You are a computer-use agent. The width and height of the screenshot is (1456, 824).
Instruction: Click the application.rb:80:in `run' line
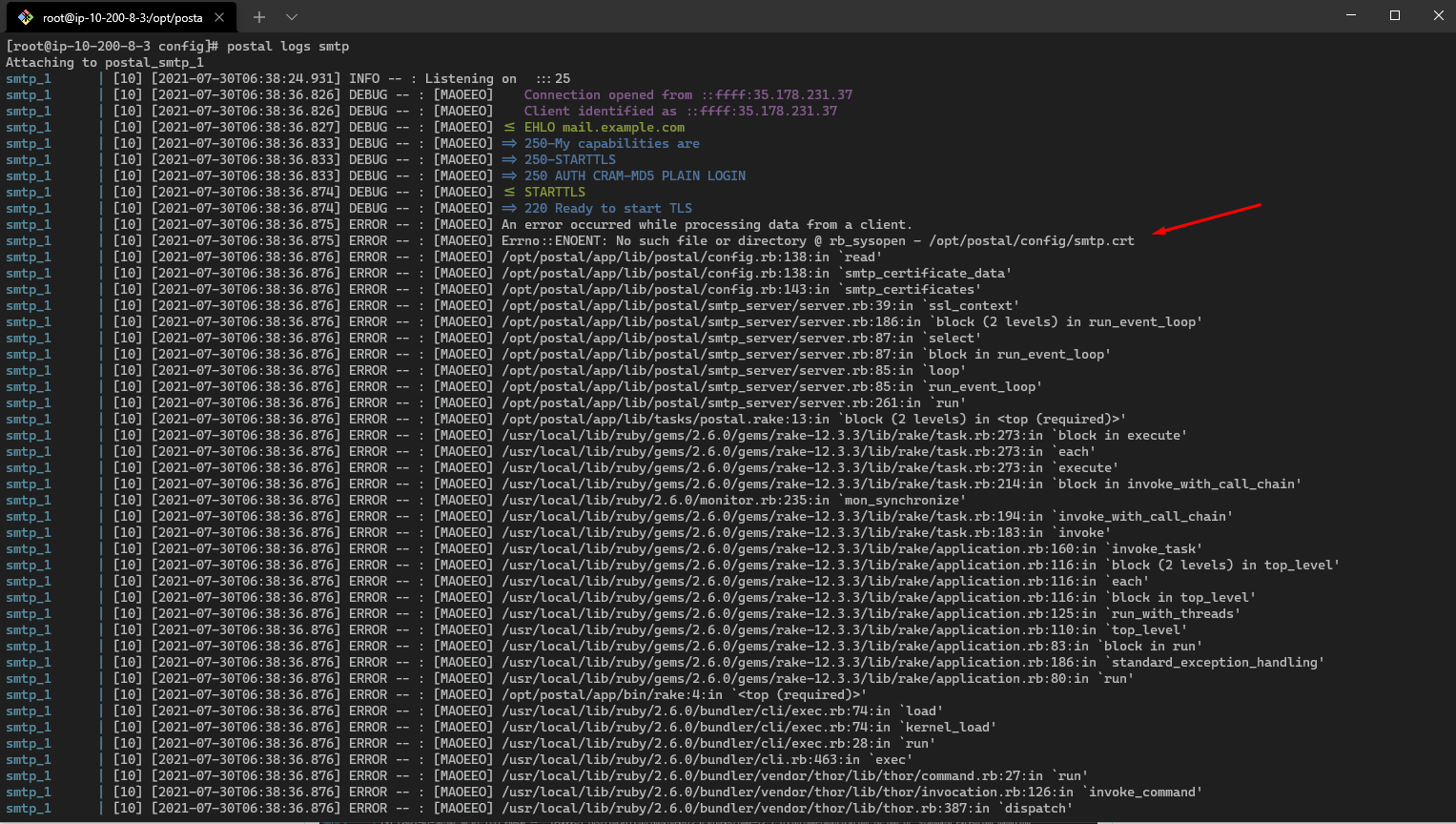[818, 678]
